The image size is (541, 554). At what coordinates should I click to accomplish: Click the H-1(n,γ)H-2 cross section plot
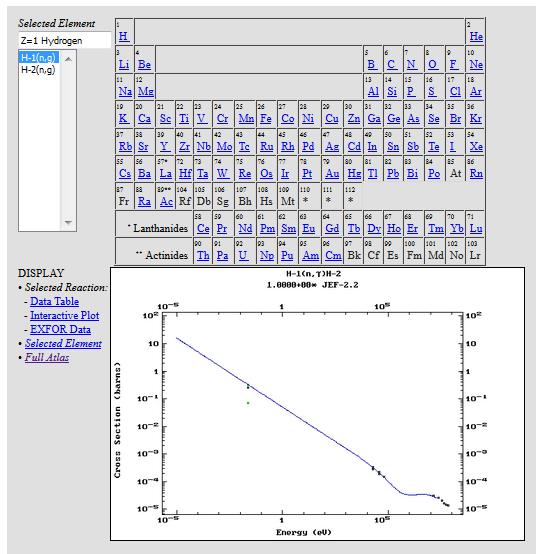pos(317,404)
